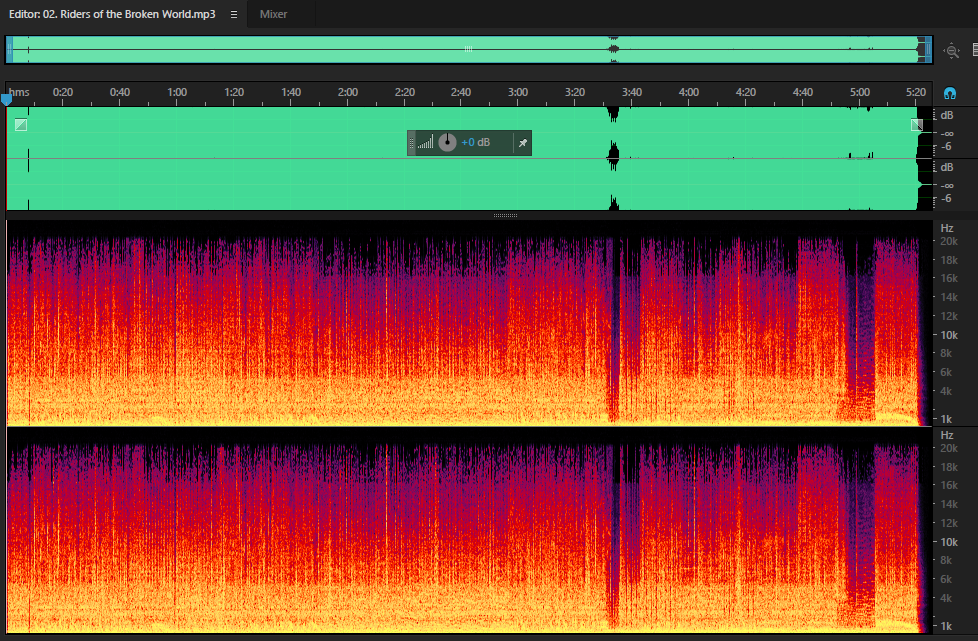Toggle the blue headphones icon by the ruler

(x=949, y=94)
